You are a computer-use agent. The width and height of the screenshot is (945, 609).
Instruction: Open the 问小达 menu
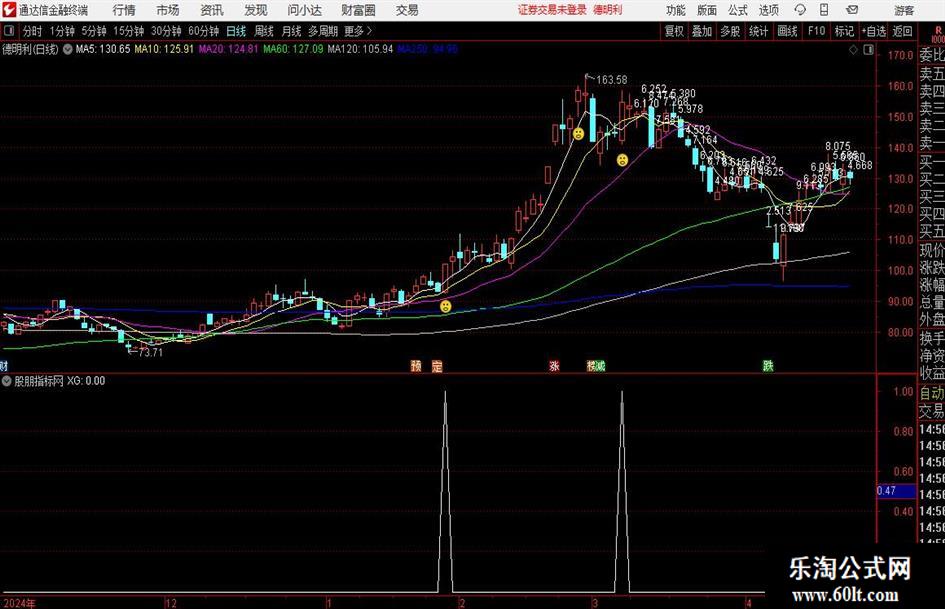304,10
